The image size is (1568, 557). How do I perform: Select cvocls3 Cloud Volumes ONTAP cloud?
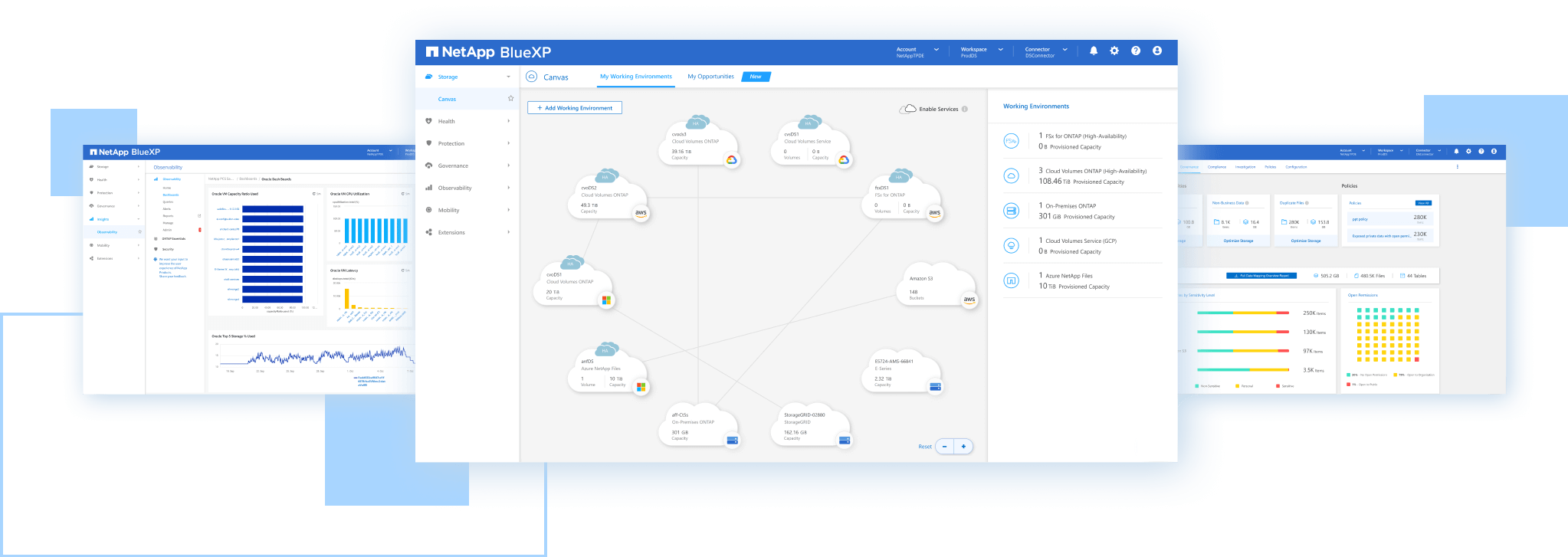698,142
